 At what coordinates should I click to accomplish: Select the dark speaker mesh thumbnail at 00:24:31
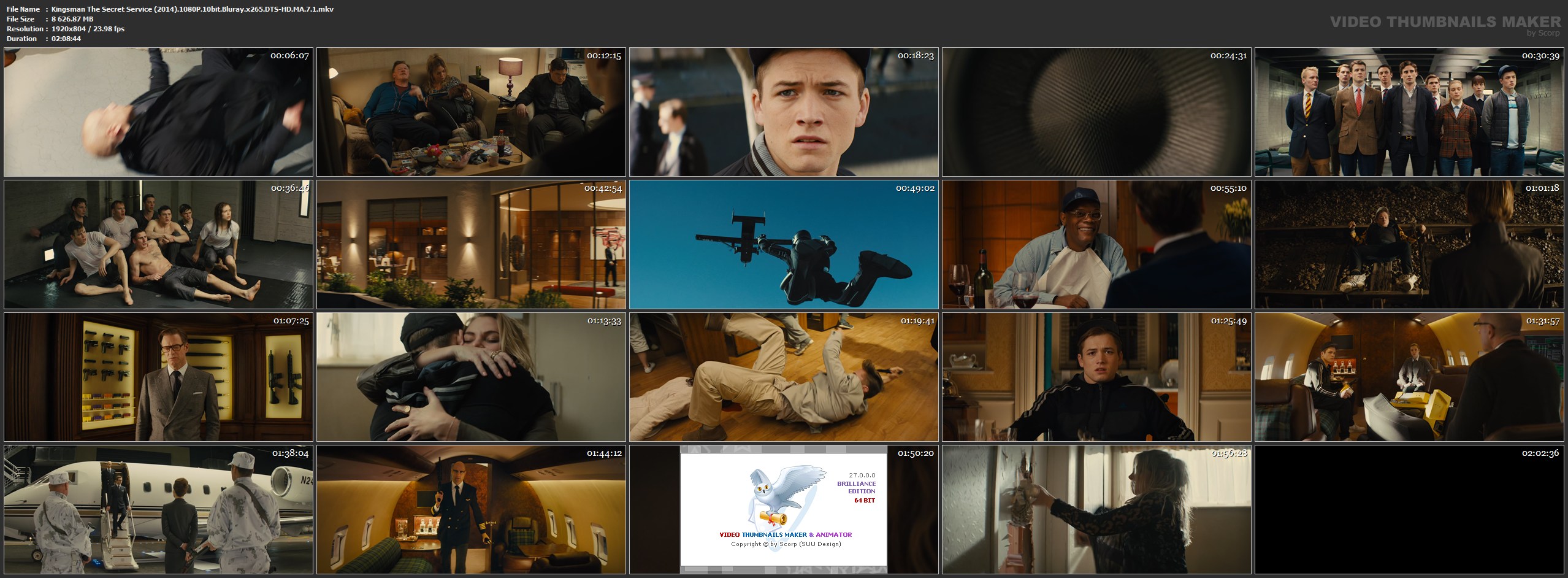(x=1096, y=112)
